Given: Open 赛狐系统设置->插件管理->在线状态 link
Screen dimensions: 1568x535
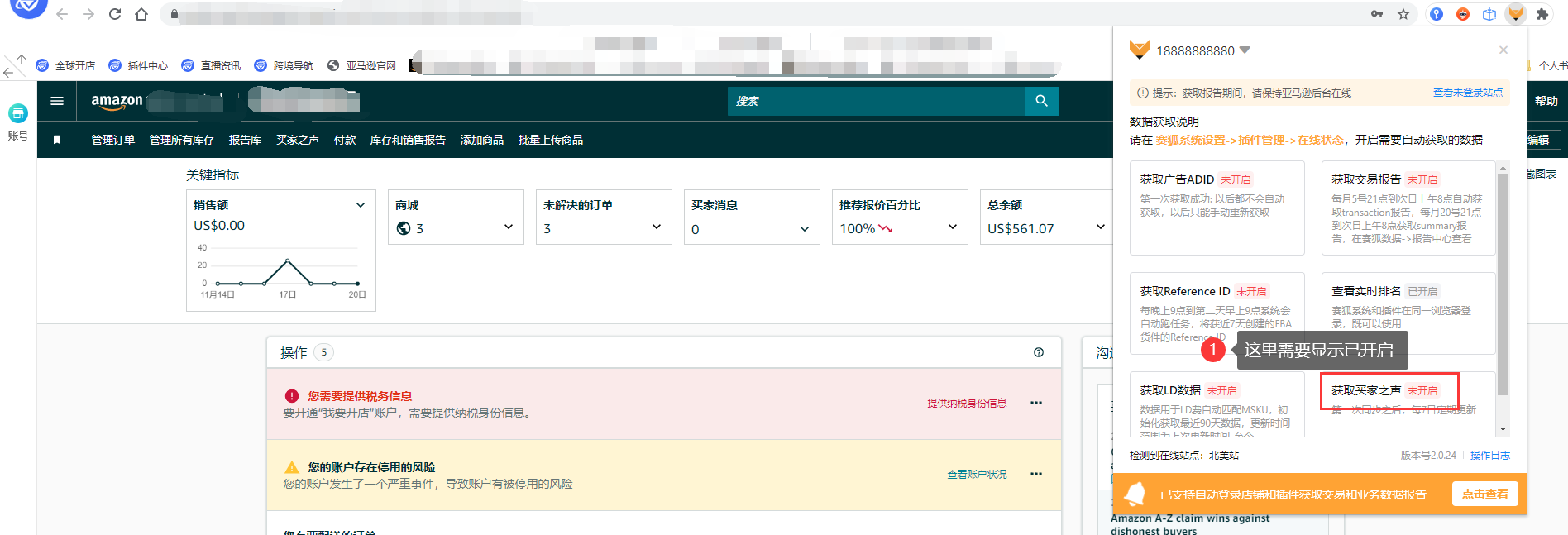Looking at the screenshot, I should [1250, 140].
